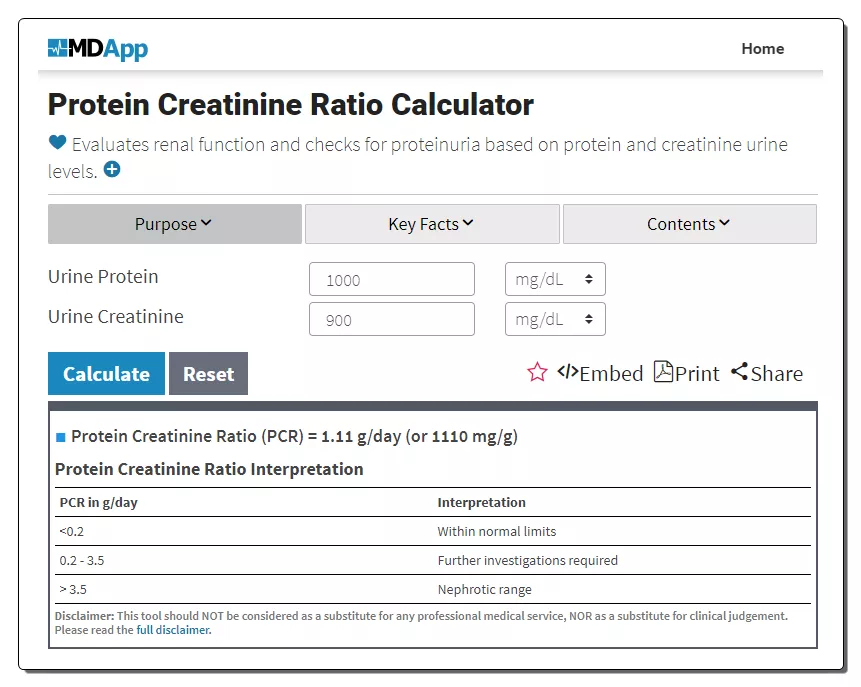The image size is (861, 687).
Task: Click the Print option
Action: [686, 373]
